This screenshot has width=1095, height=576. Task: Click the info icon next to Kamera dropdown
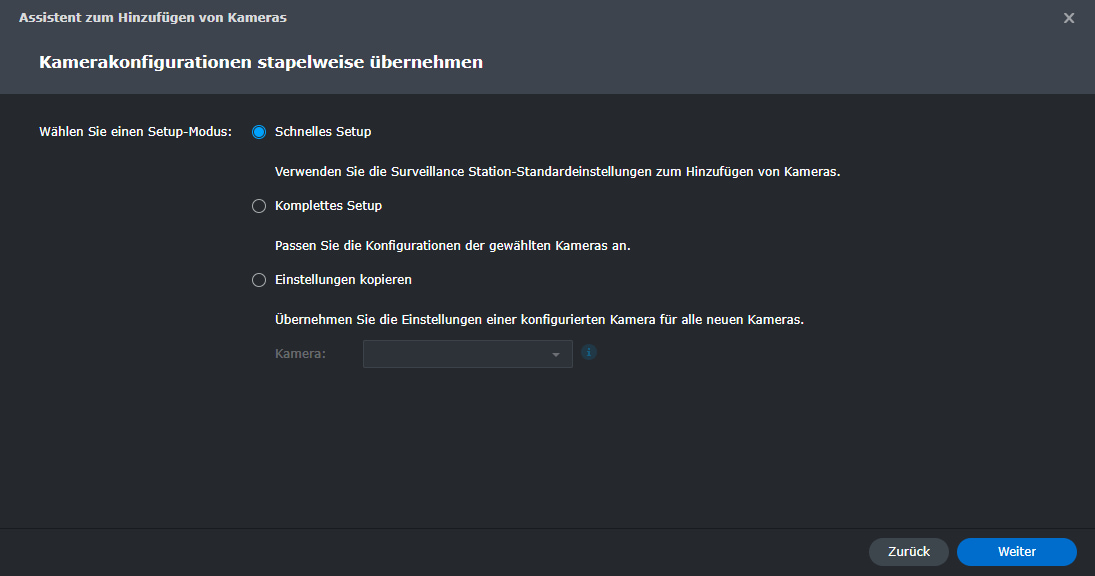tap(589, 353)
